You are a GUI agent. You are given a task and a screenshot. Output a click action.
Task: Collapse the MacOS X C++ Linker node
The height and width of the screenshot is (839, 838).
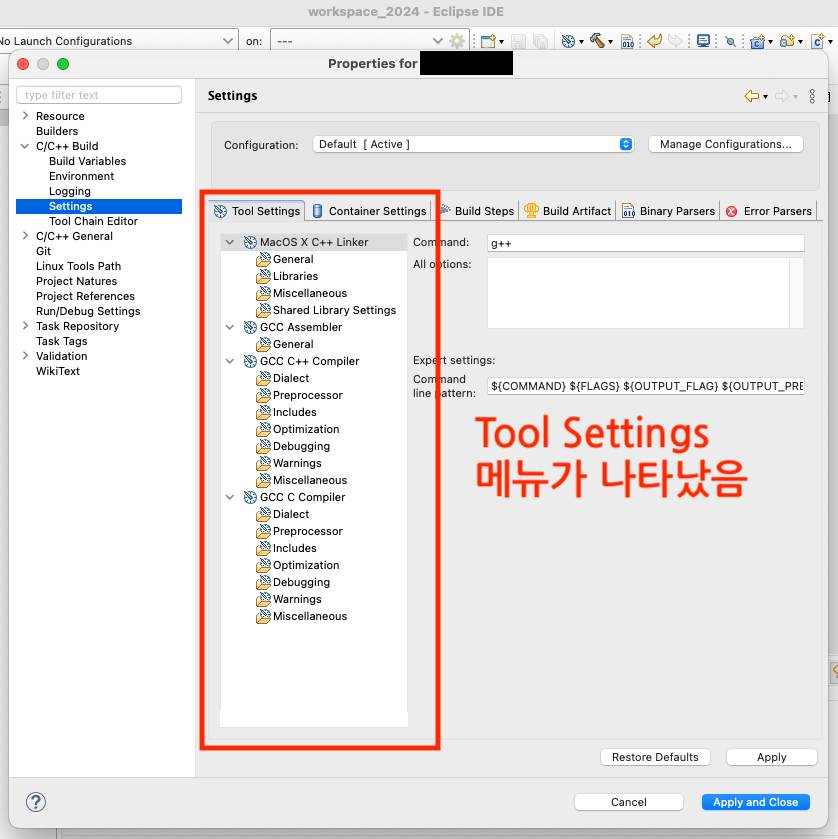pos(230,242)
